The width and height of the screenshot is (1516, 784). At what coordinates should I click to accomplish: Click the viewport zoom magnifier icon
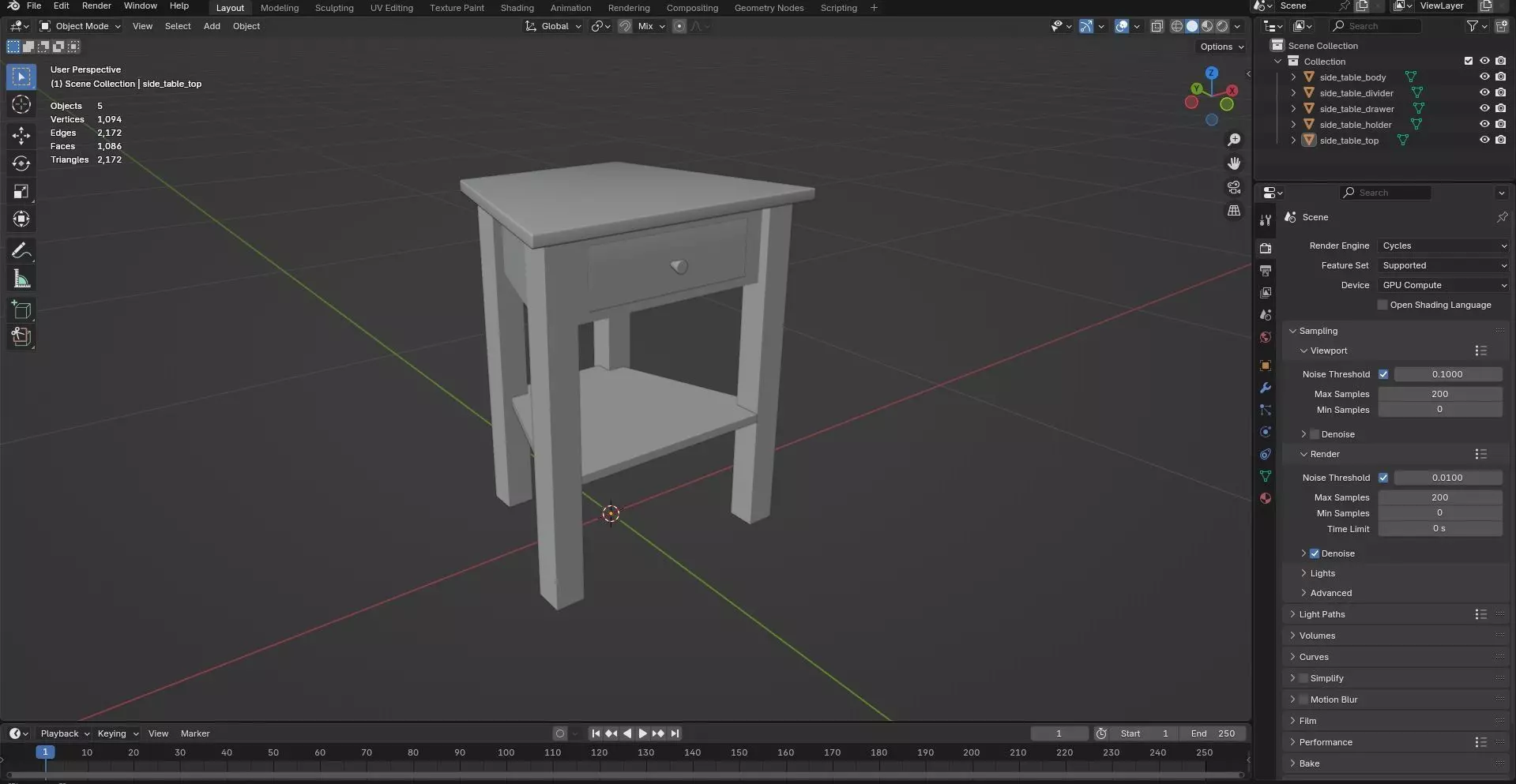pos(1234,140)
